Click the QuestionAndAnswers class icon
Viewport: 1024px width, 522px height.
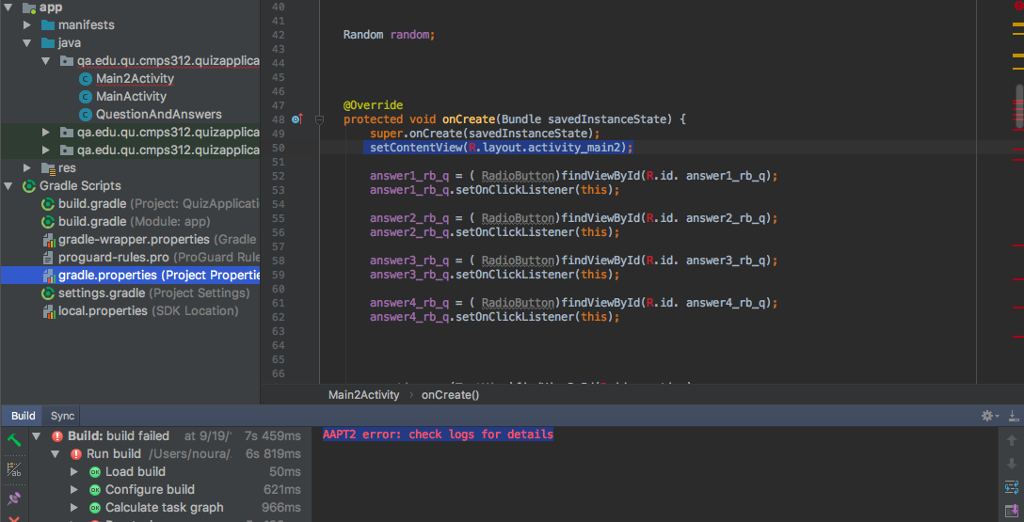pyautogui.click(x=85, y=114)
